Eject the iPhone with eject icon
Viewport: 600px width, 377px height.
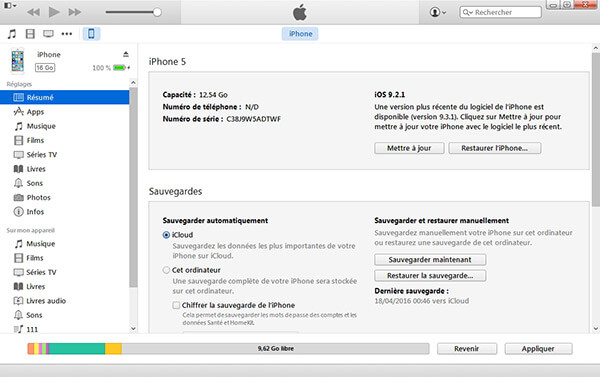click(126, 54)
